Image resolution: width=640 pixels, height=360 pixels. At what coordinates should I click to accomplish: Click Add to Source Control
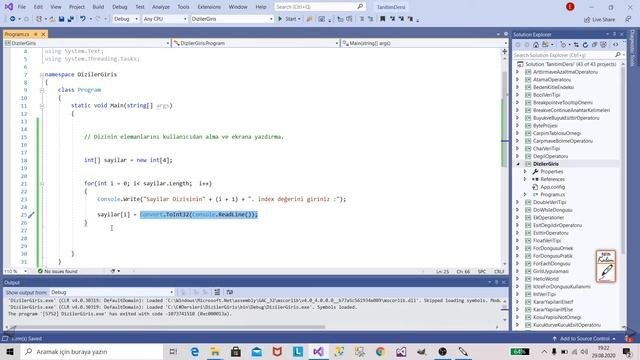(x=584, y=338)
